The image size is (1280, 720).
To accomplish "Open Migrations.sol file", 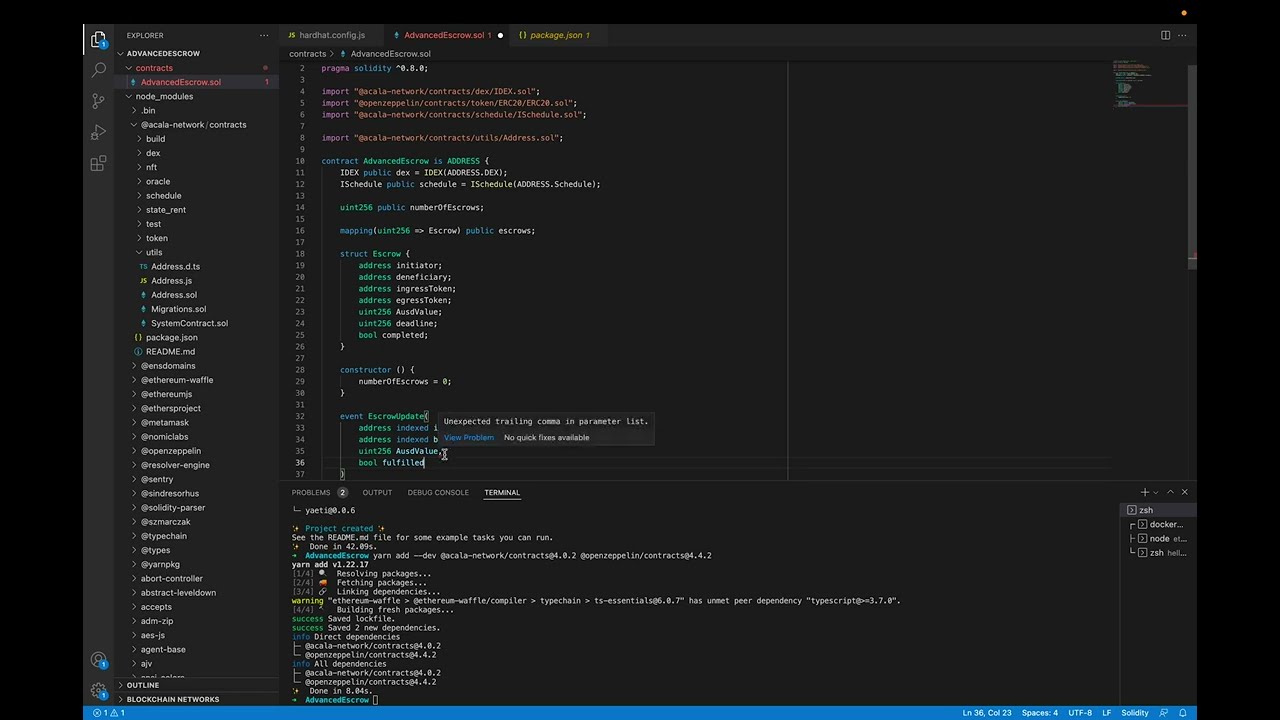I will [x=178, y=309].
